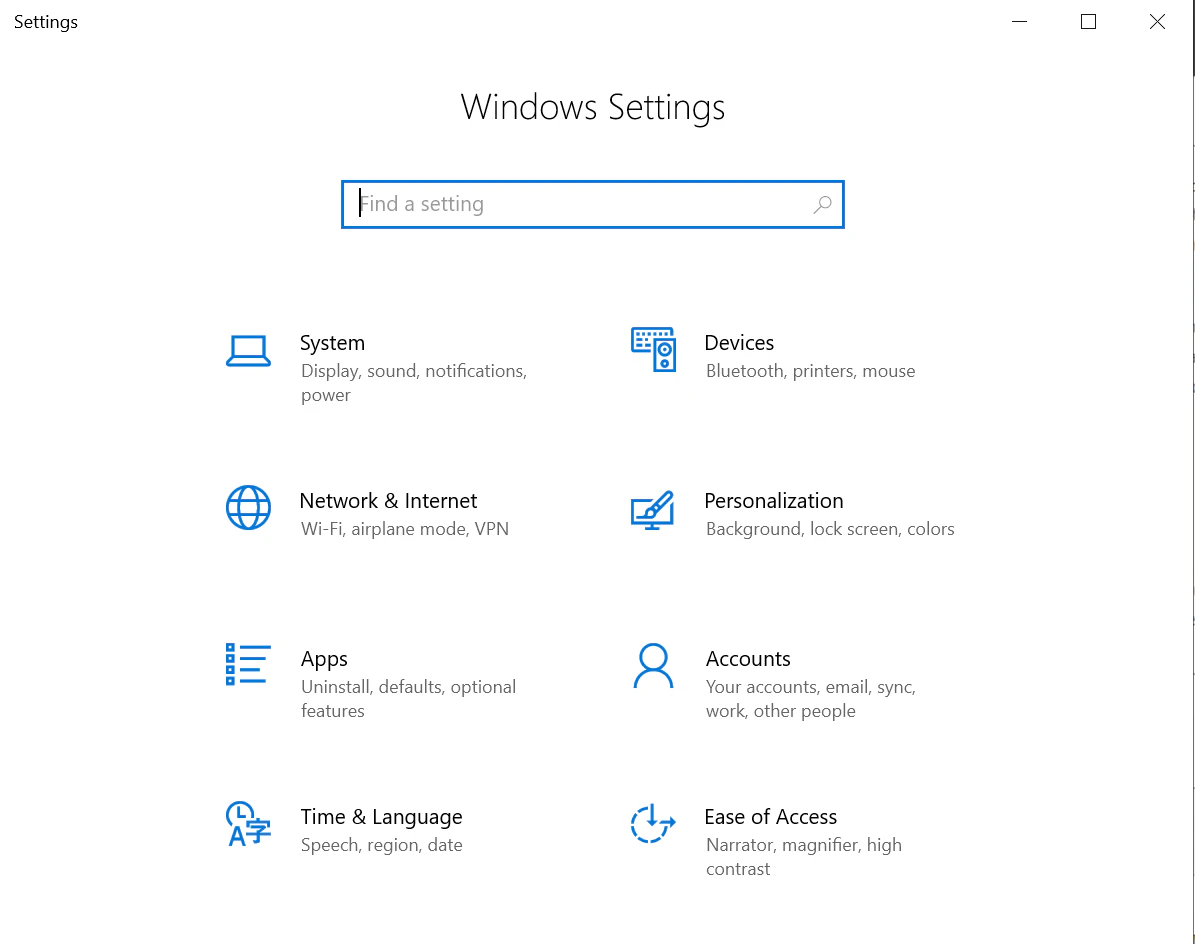Minimize the Settings window

[1020, 22]
